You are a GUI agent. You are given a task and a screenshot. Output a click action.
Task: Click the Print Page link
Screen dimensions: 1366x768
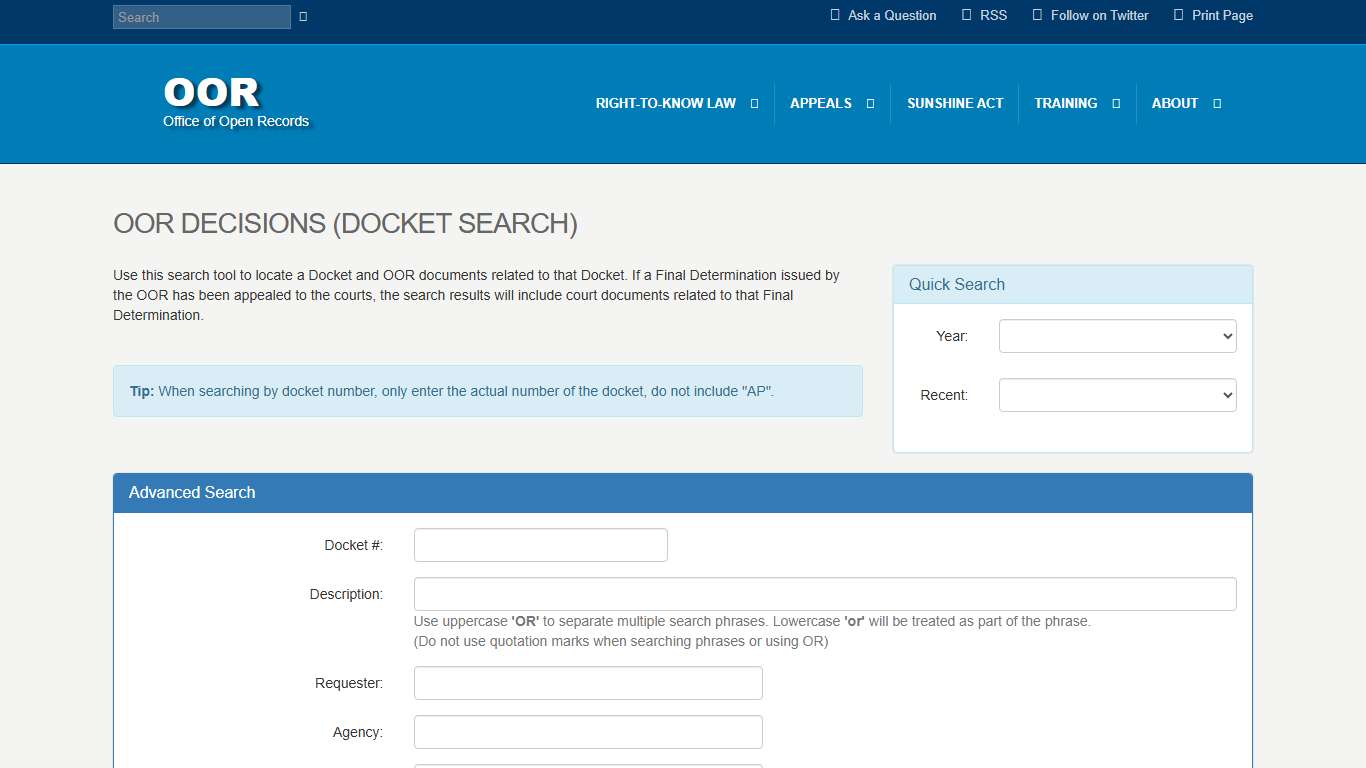tap(1222, 15)
